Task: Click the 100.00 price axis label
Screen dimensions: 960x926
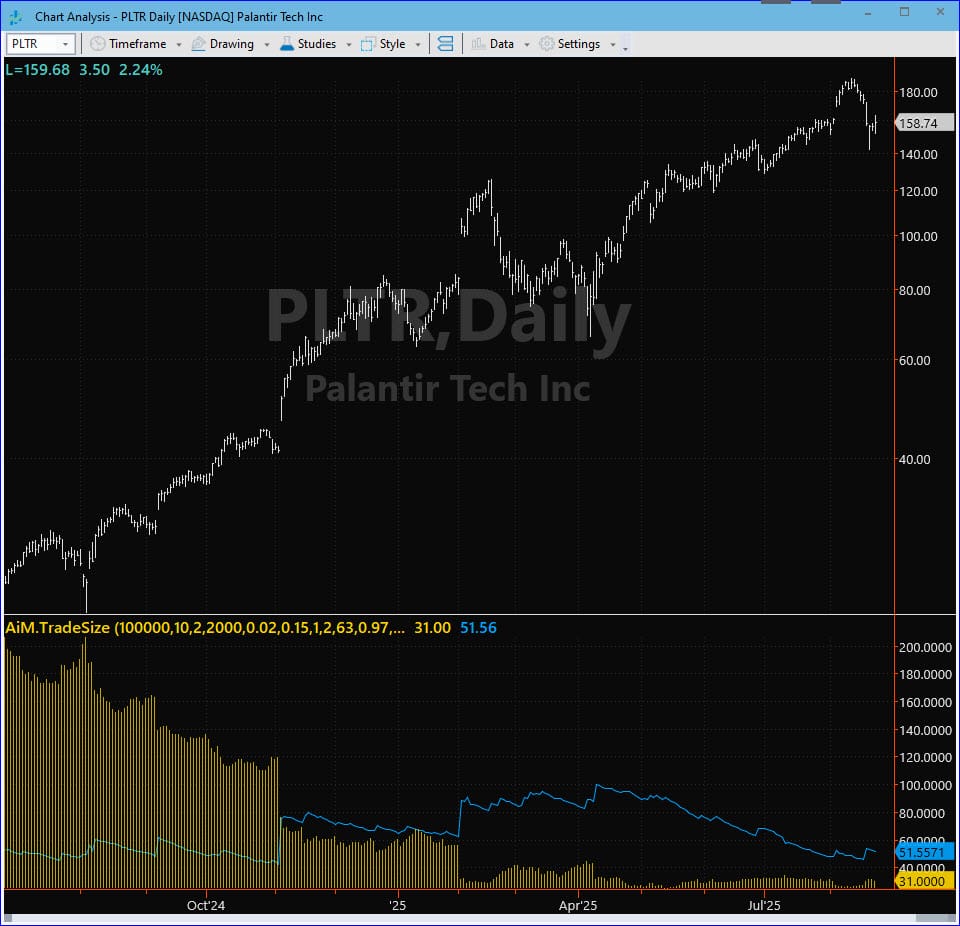Action: point(918,236)
